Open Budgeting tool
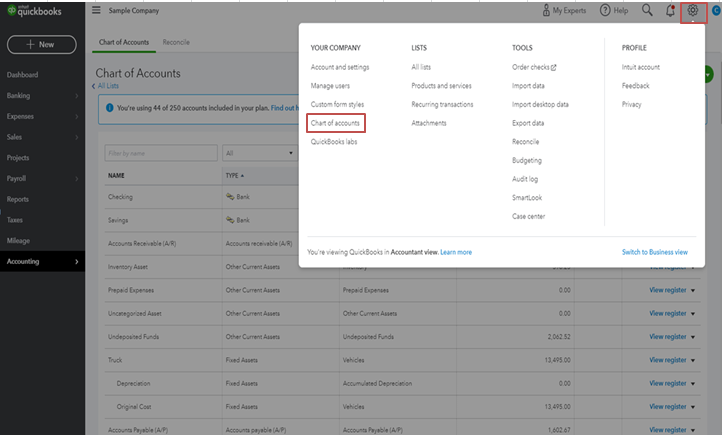 pyautogui.click(x=527, y=160)
